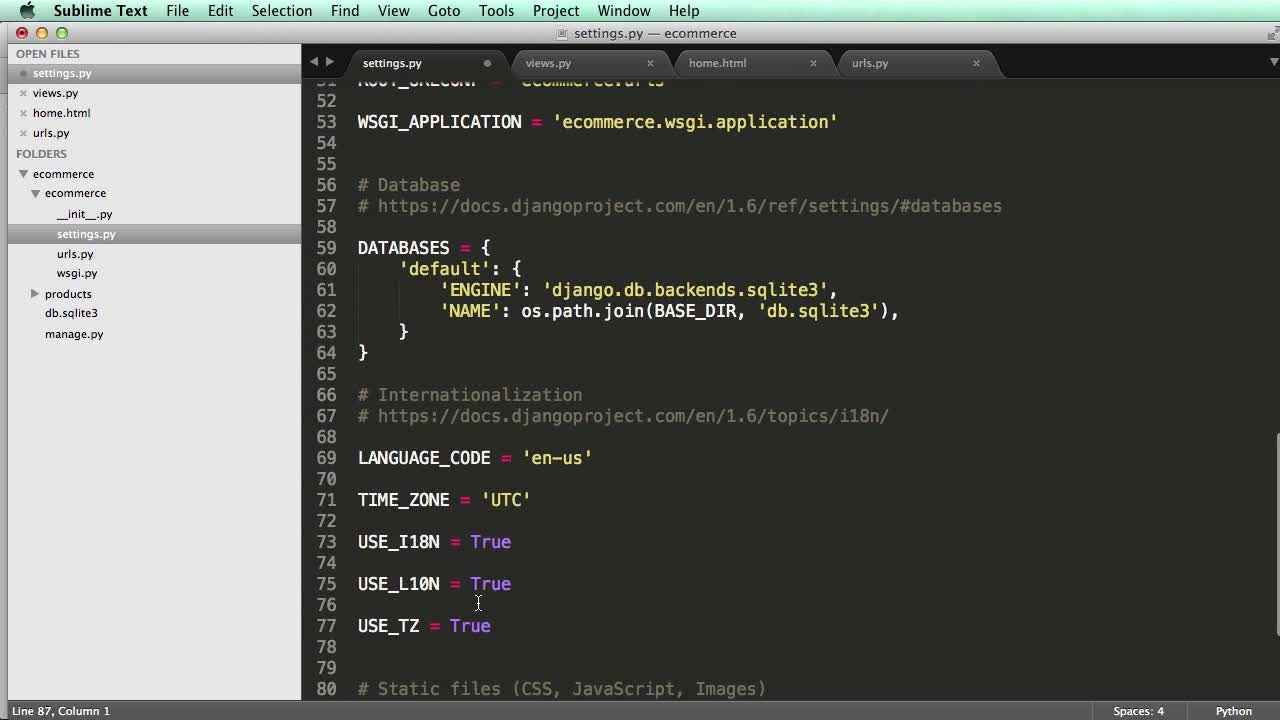Viewport: 1280px width, 720px height.
Task: Click line number 69 in gutter
Action: [327, 458]
